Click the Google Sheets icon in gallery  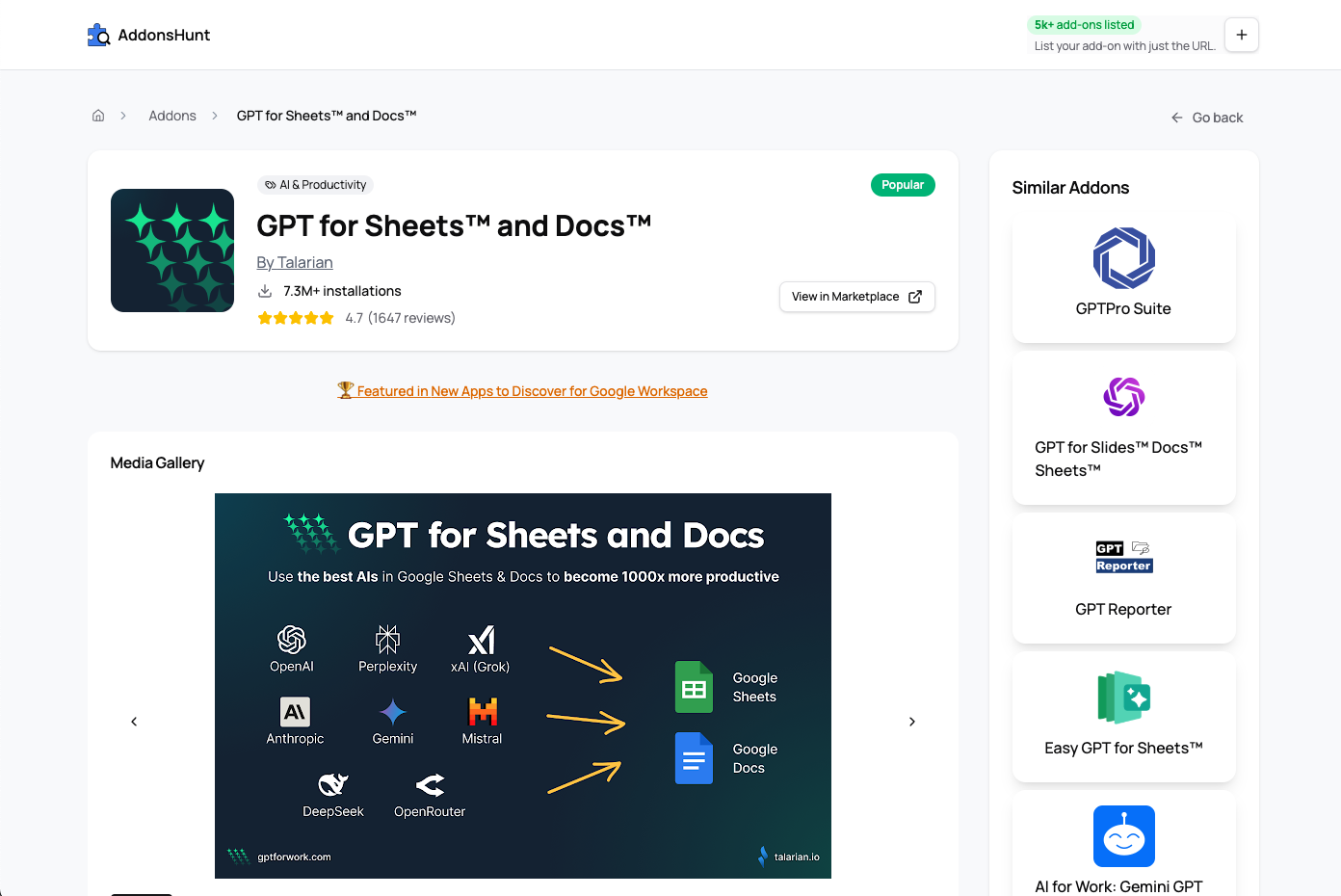pyautogui.click(x=694, y=687)
